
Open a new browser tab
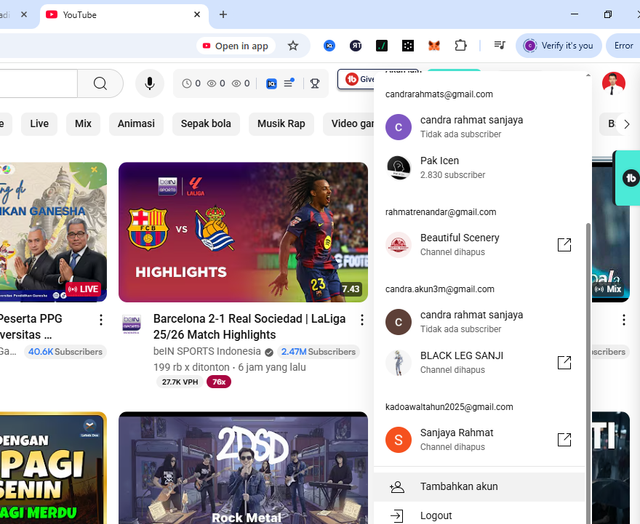[x=223, y=15]
